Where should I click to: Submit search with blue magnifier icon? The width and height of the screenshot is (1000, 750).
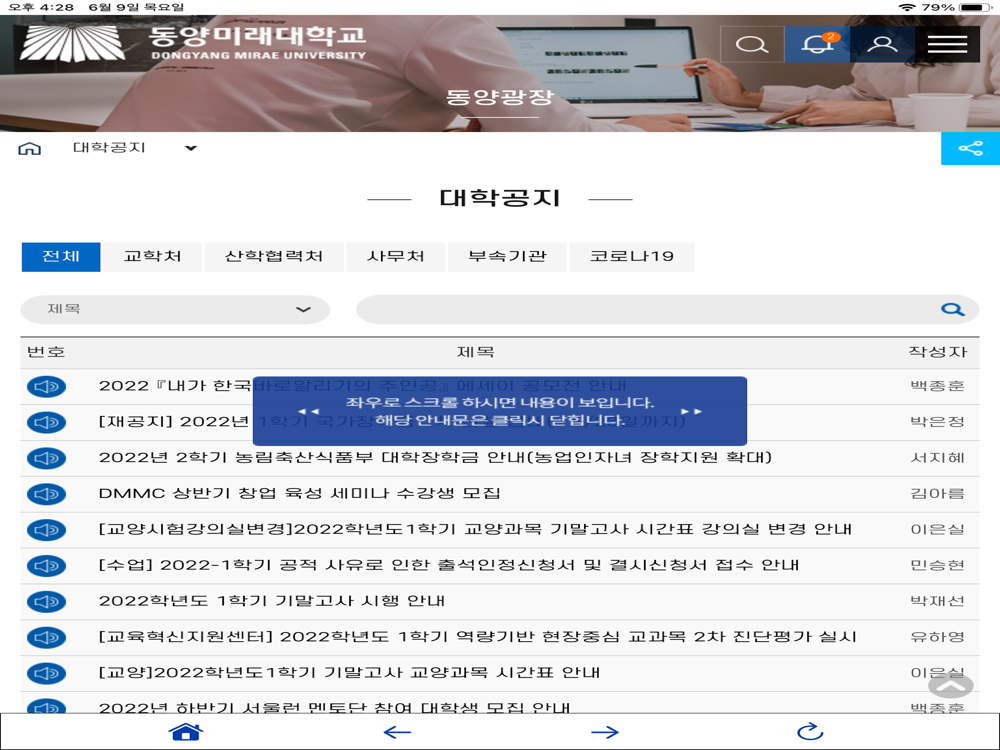coord(952,309)
